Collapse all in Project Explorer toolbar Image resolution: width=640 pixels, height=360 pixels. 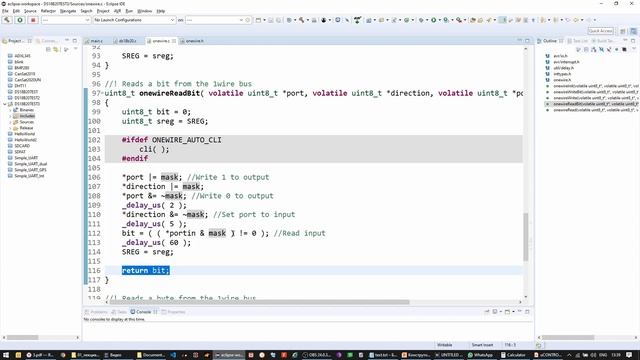click(48, 49)
